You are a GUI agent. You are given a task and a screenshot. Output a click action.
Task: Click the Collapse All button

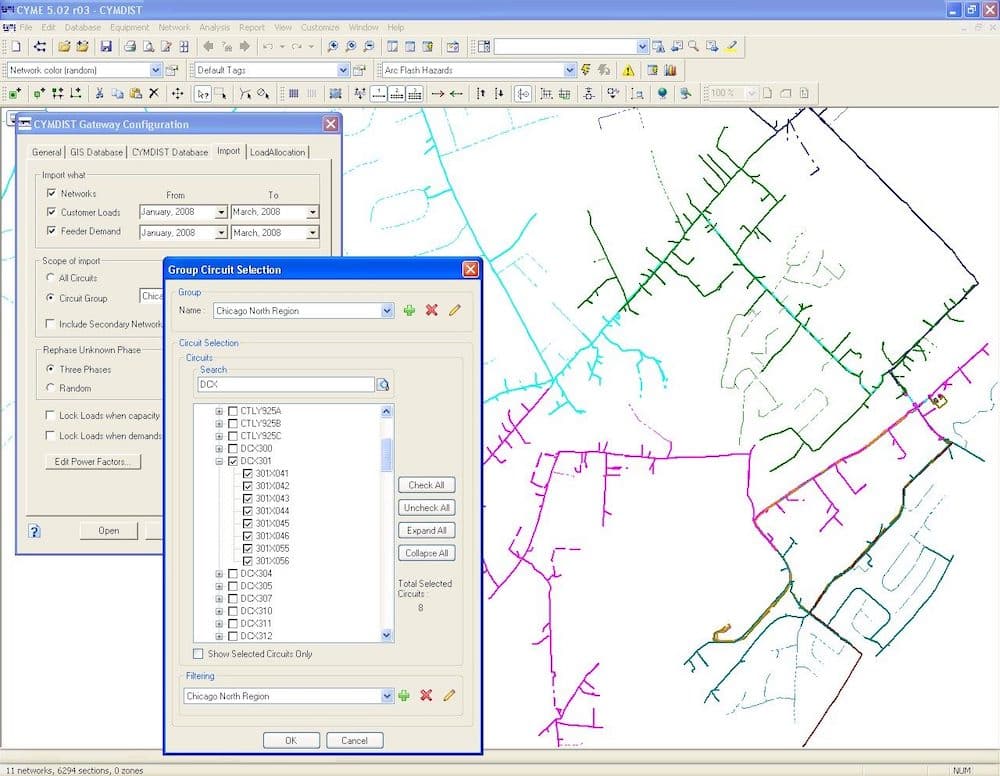pyautogui.click(x=427, y=553)
